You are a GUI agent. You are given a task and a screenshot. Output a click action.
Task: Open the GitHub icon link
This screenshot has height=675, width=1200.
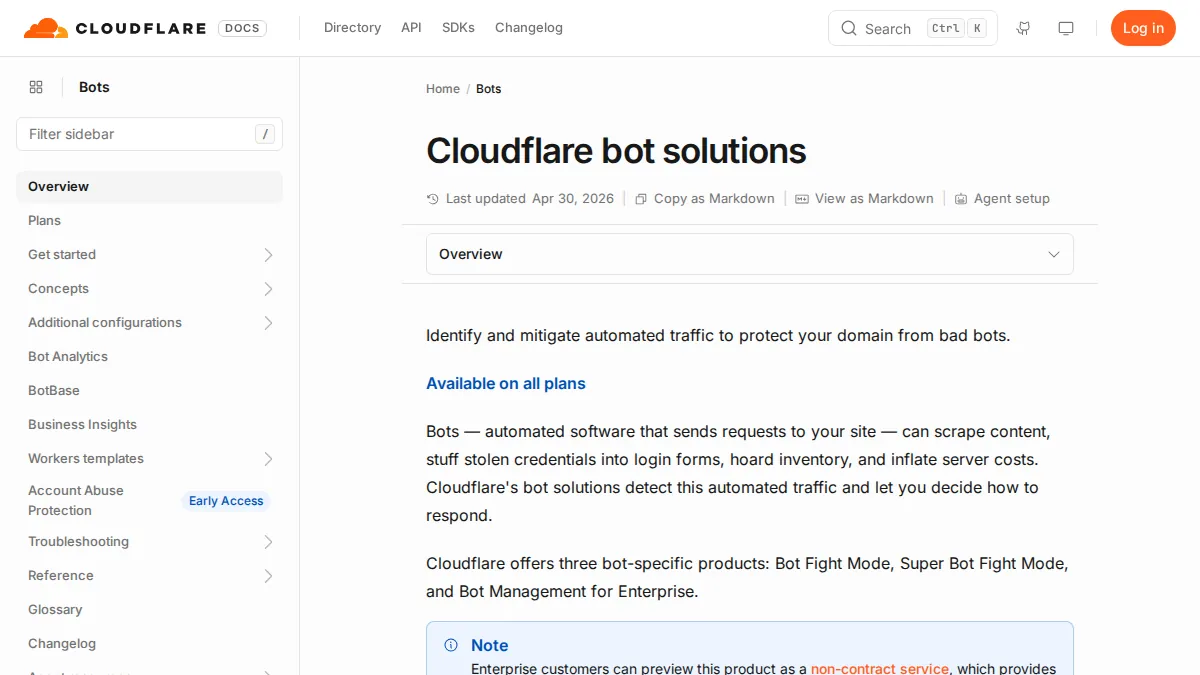pos(1023,28)
